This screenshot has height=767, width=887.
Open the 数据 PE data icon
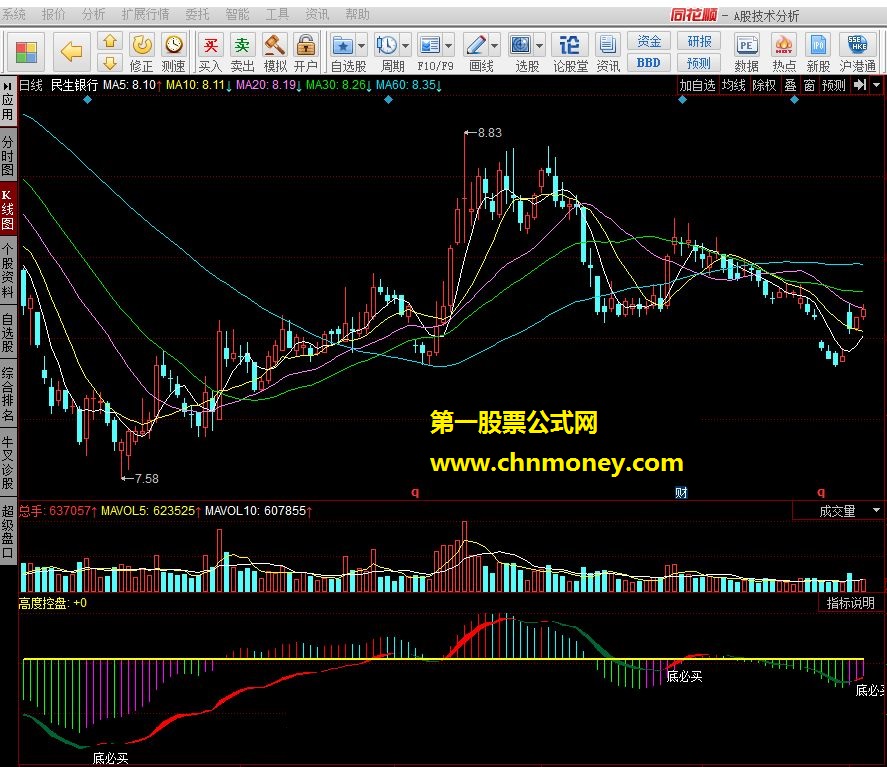click(x=746, y=53)
